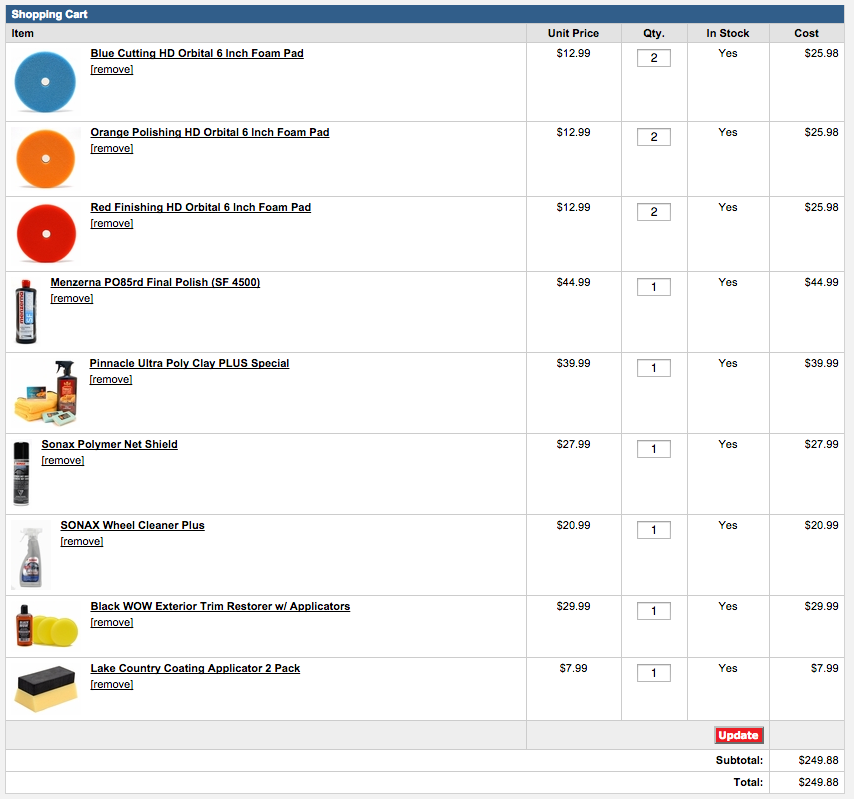The height and width of the screenshot is (799, 854).
Task: Select In Stock Yes for Red Finishing Pad
Action: (x=728, y=208)
